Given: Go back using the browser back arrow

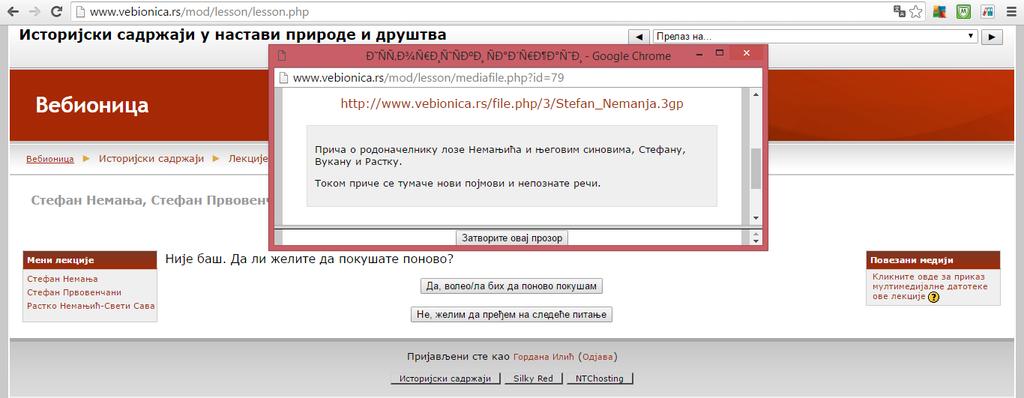Looking at the screenshot, I should point(14,11).
